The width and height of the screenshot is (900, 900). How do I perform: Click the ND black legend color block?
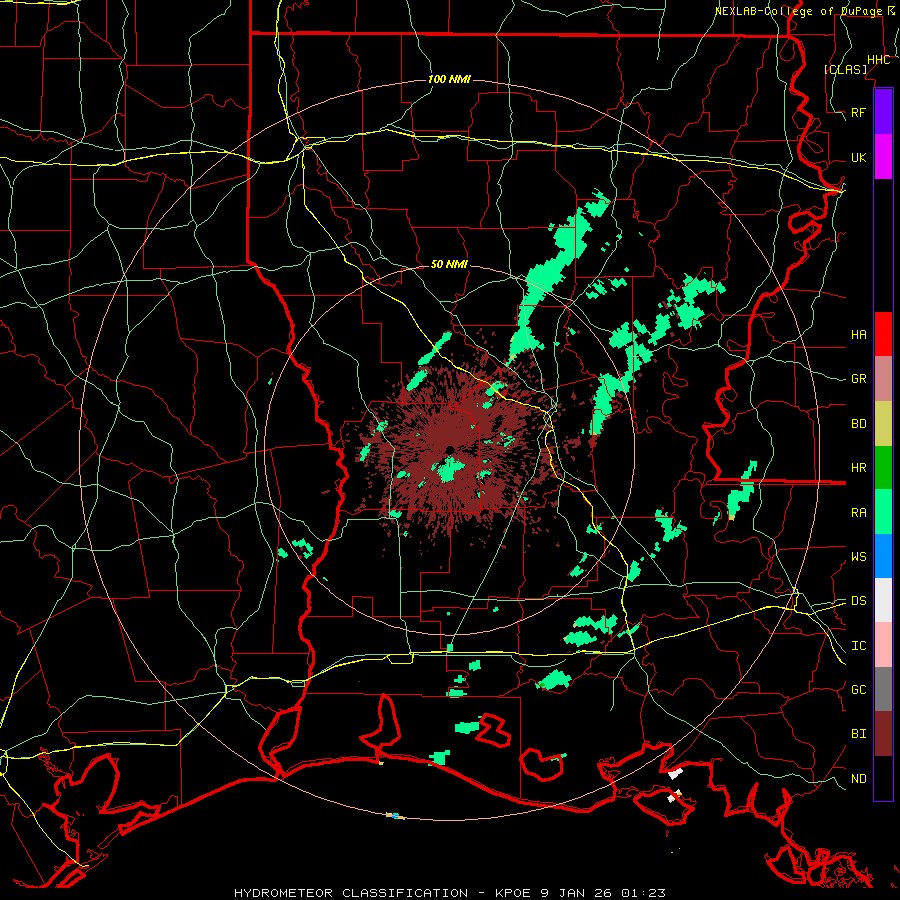coord(883,778)
